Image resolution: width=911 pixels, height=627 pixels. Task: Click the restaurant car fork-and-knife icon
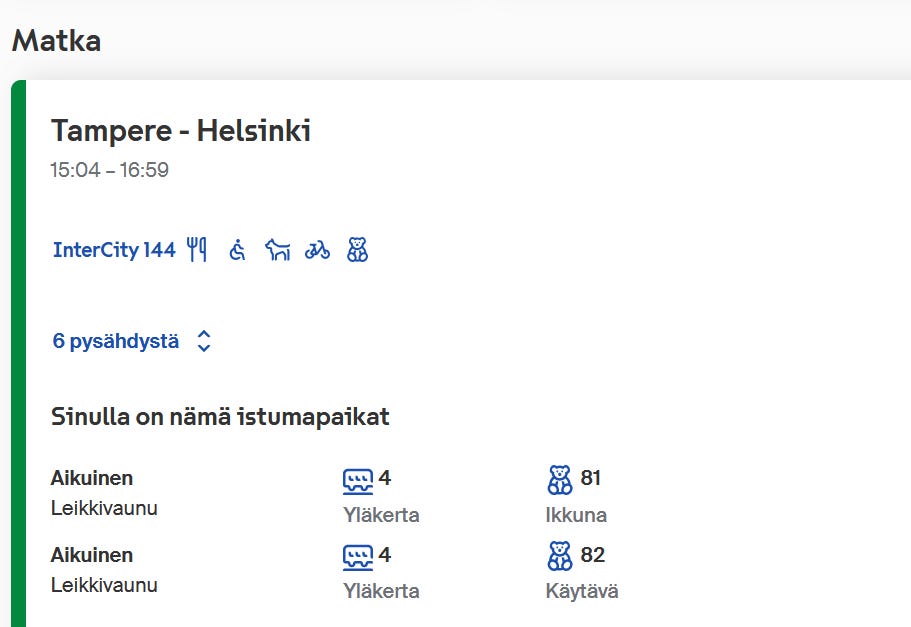point(197,250)
